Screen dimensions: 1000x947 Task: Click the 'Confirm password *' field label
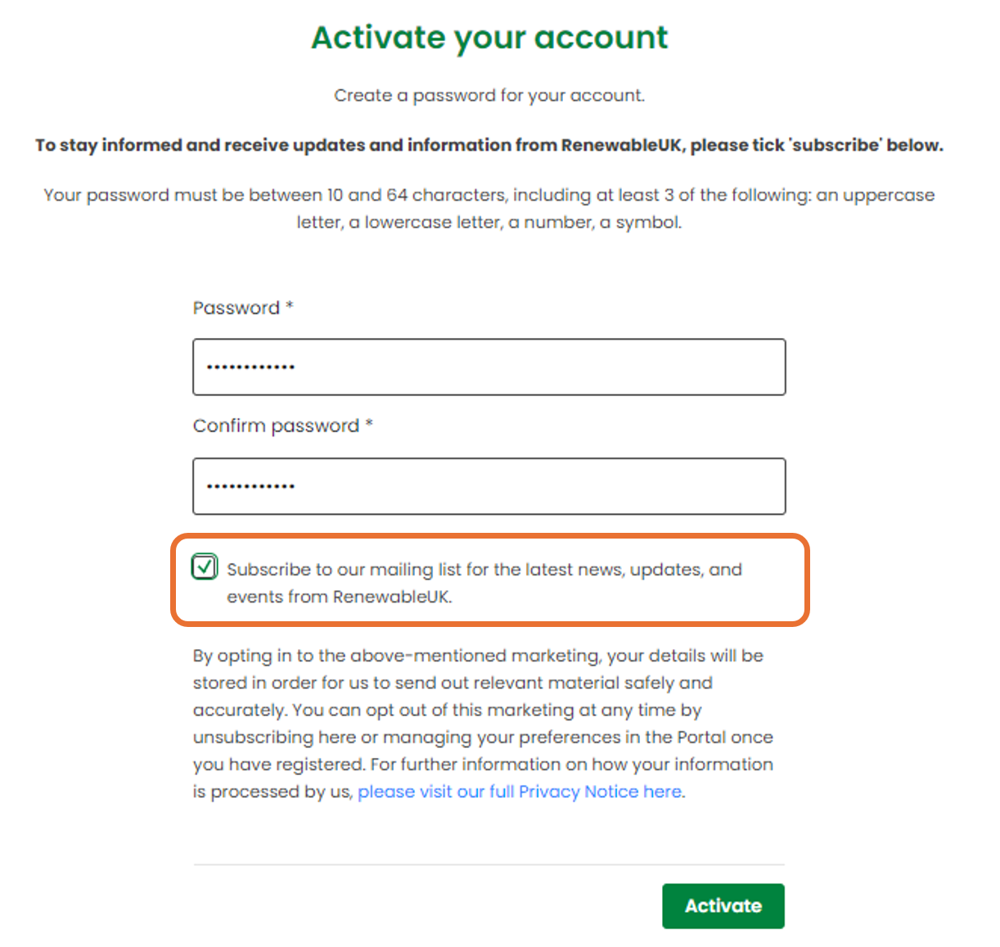coord(283,426)
